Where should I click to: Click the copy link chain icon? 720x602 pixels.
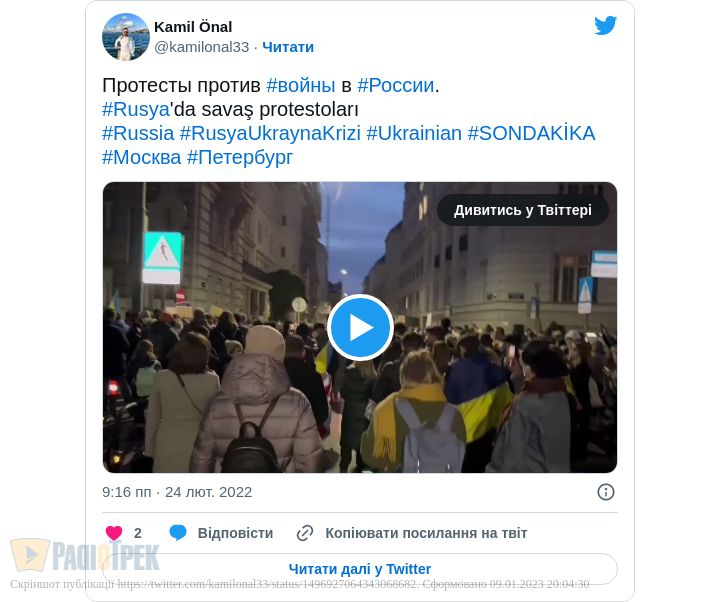coord(305,533)
